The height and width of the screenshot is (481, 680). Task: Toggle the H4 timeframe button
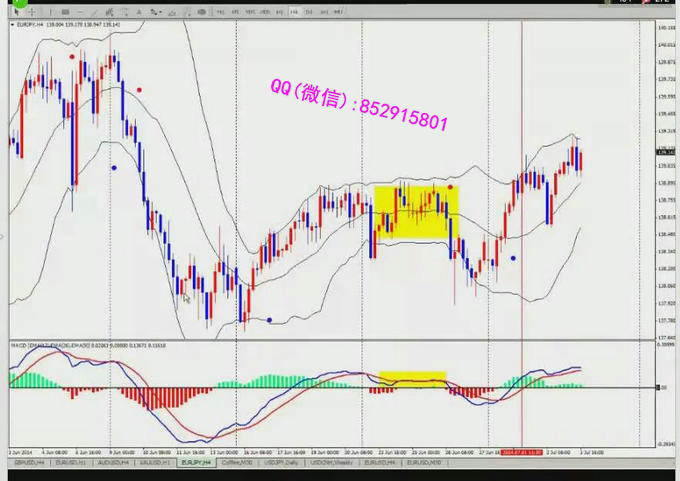[x=295, y=12]
